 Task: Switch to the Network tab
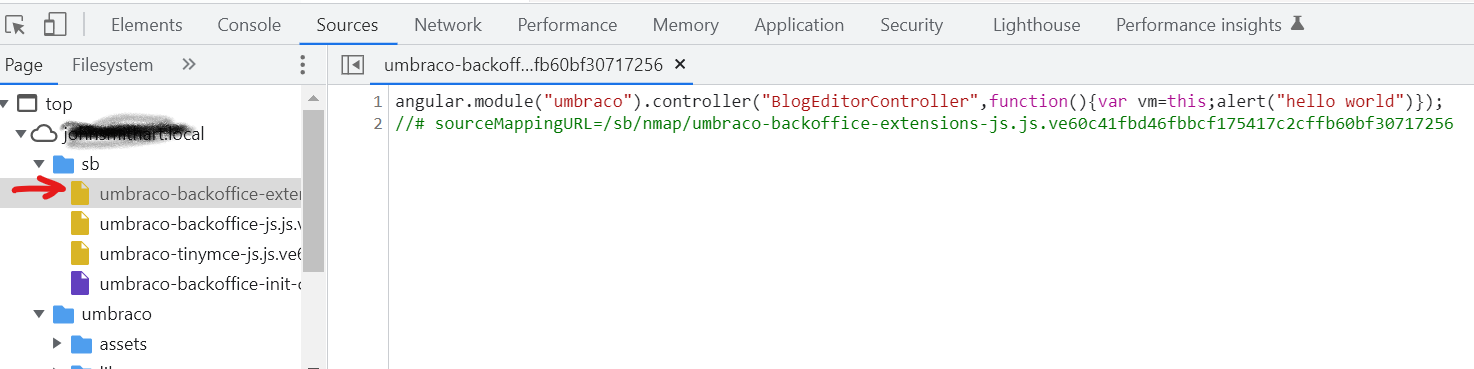[x=448, y=25]
